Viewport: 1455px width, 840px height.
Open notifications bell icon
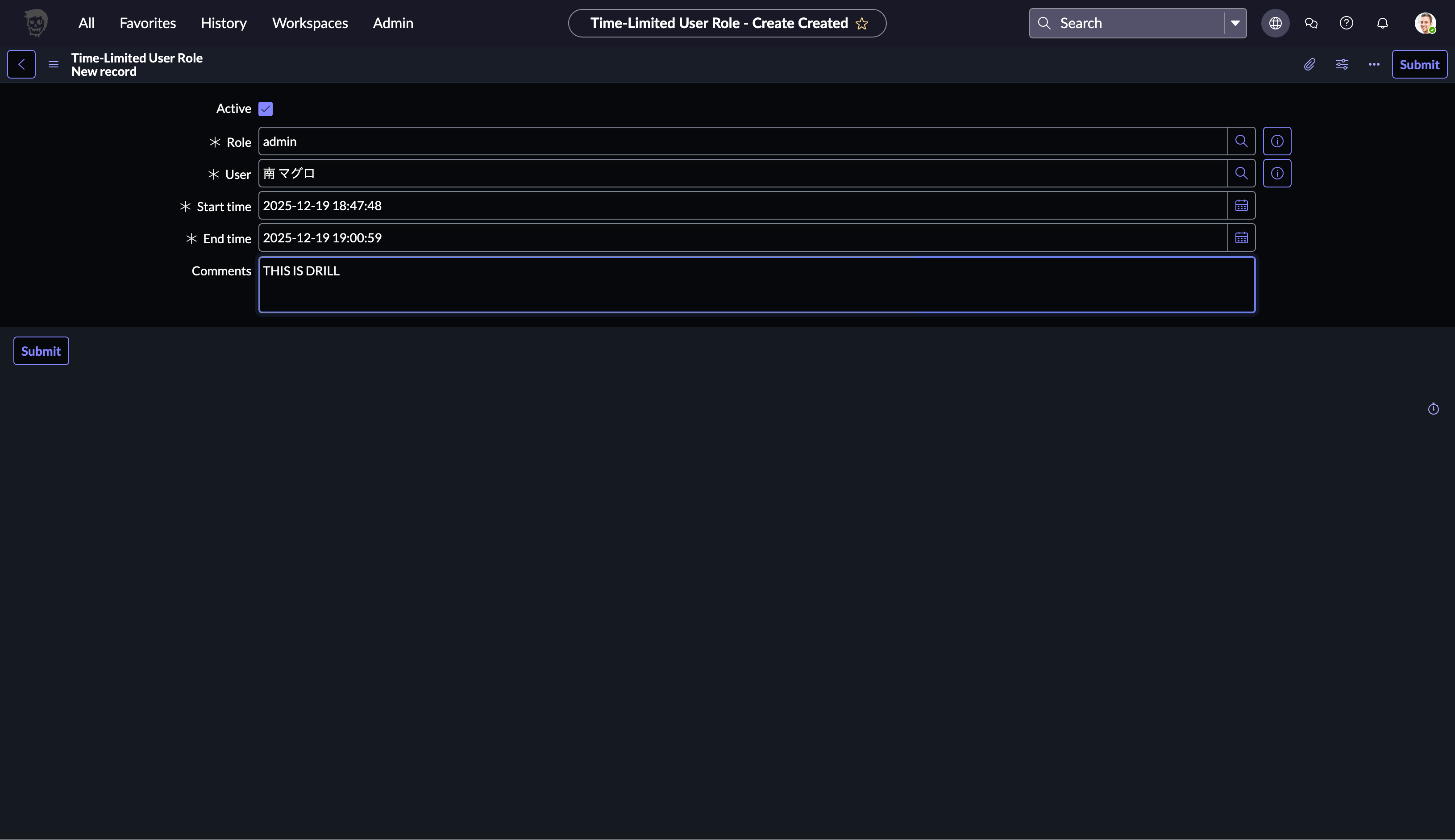(x=1382, y=23)
